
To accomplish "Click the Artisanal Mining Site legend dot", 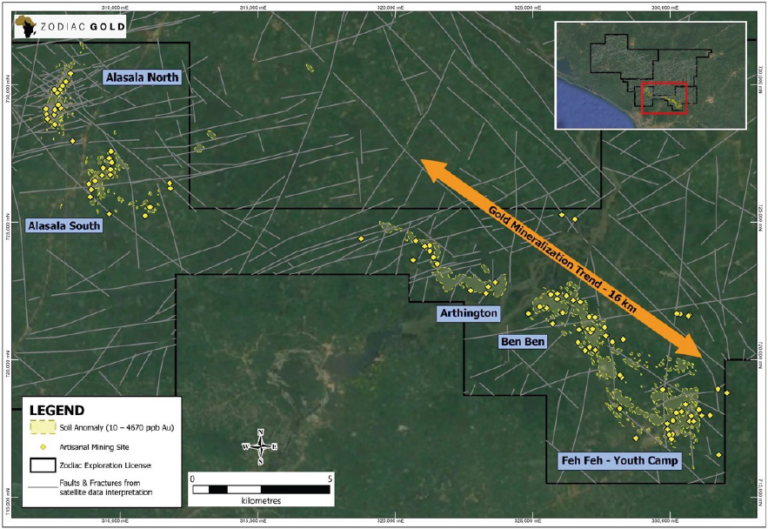I will (x=44, y=446).
